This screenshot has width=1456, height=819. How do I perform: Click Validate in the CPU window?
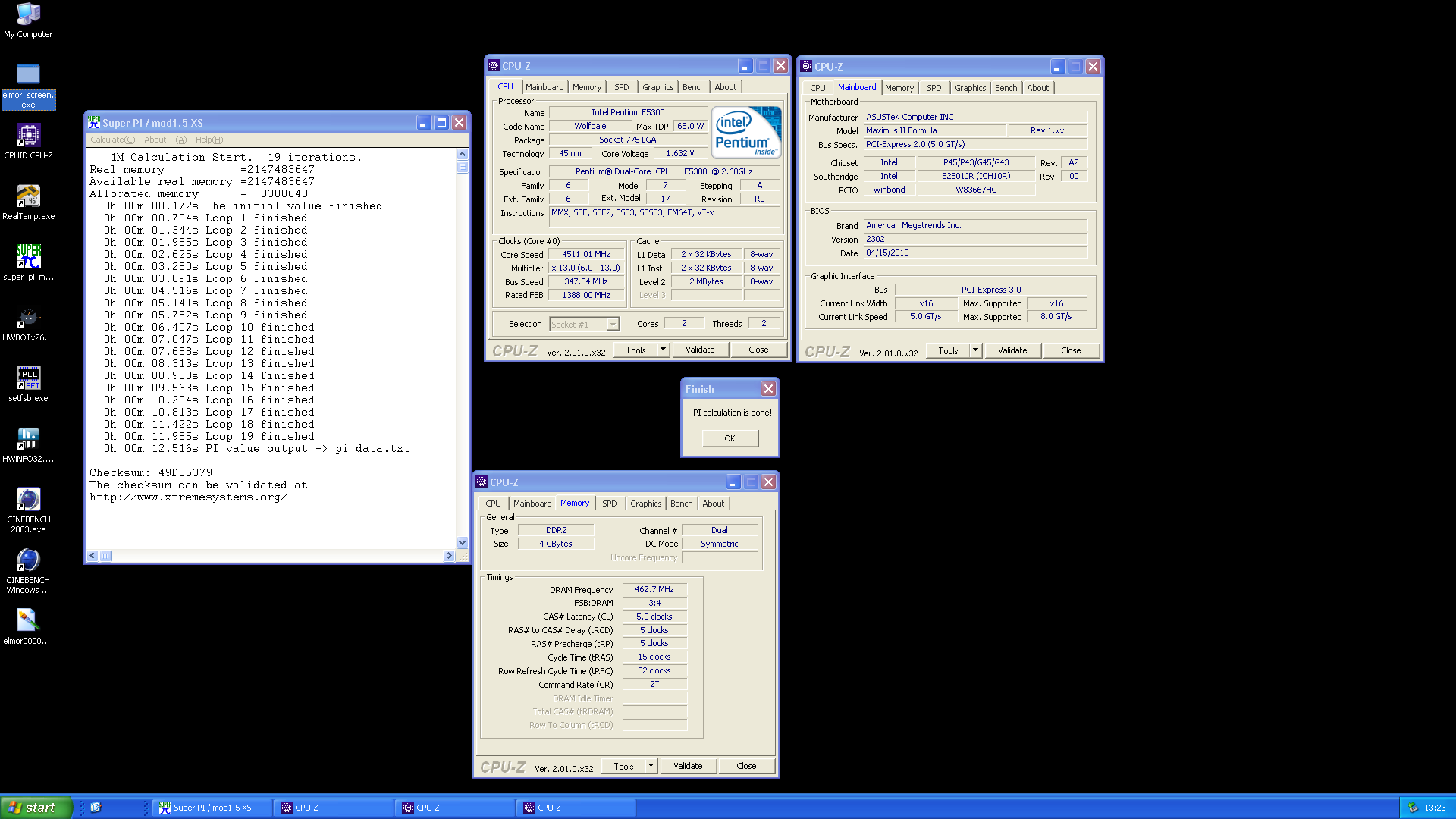point(700,350)
